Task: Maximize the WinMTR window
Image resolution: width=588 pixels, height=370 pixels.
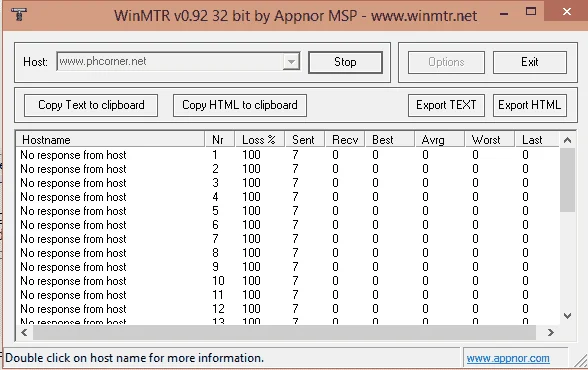Action: tap(531, 12)
